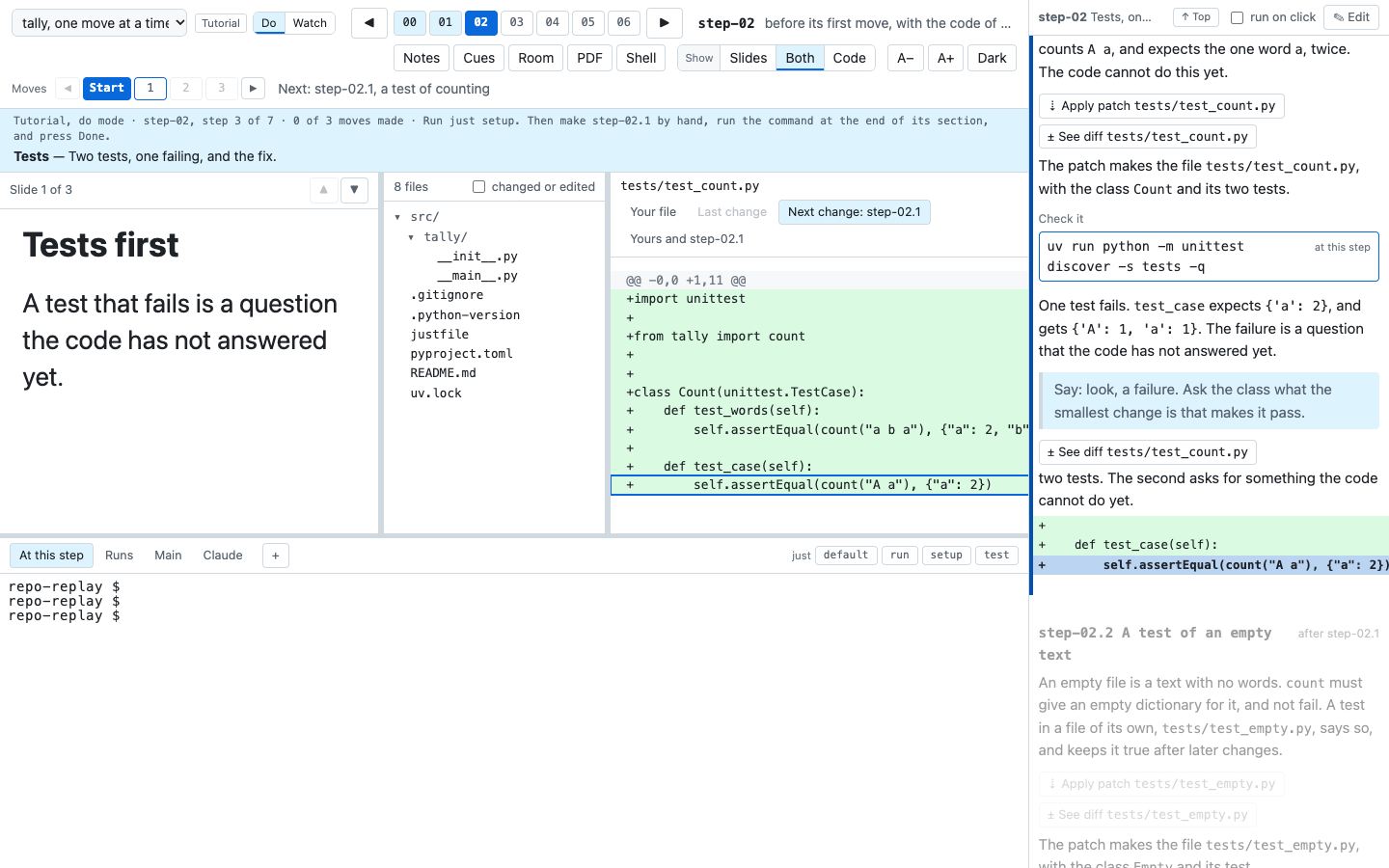Decrease font size with A− button

(905, 58)
